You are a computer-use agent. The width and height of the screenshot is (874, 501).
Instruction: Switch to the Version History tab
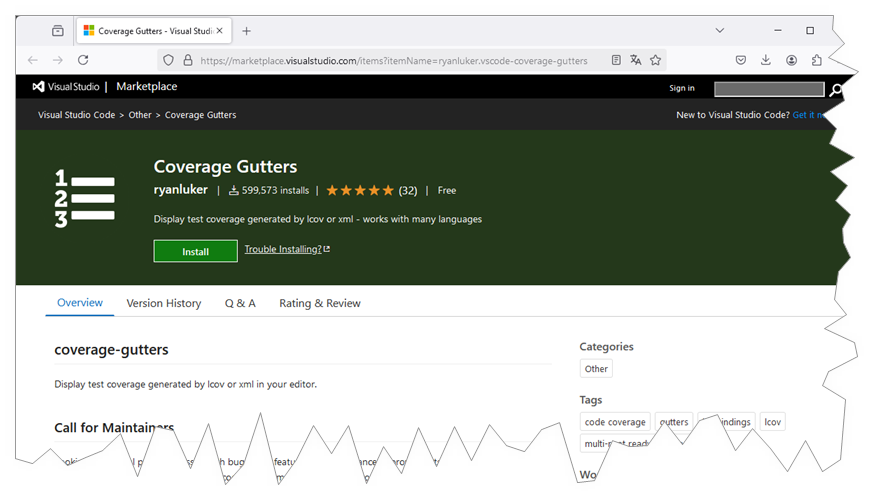164,303
